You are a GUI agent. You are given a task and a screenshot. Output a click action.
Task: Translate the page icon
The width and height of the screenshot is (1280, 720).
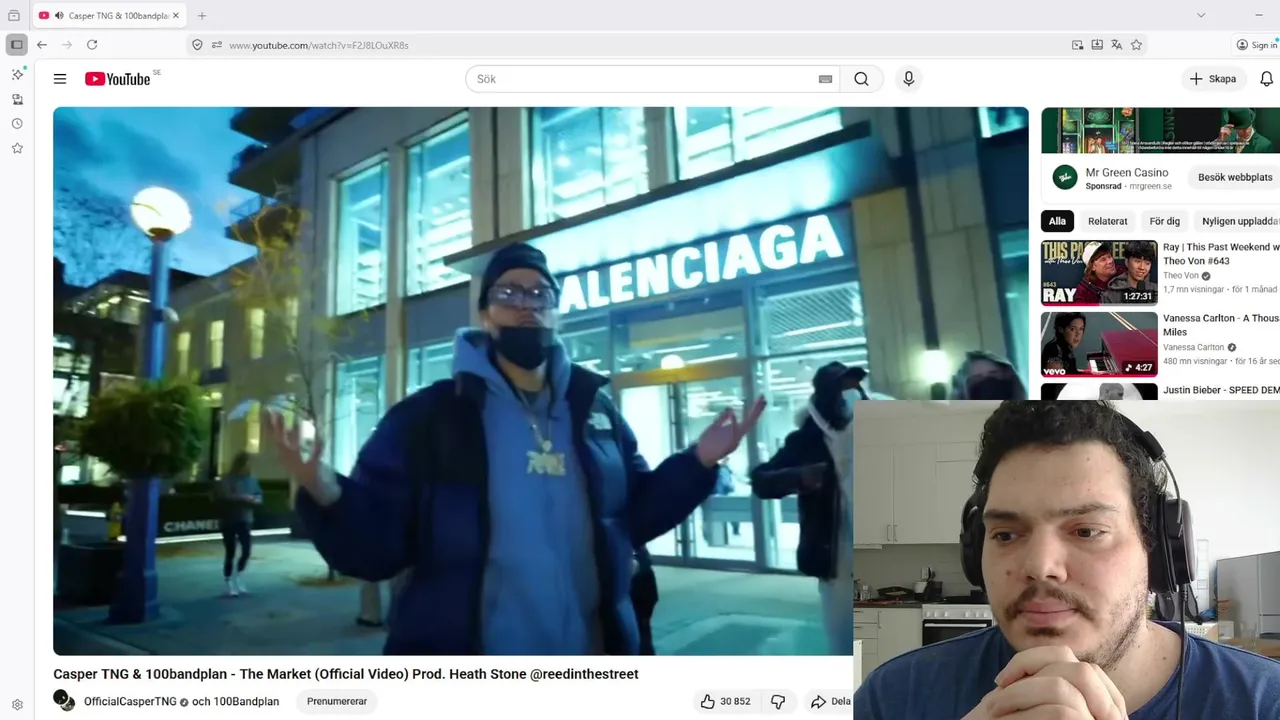point(1117,45)
